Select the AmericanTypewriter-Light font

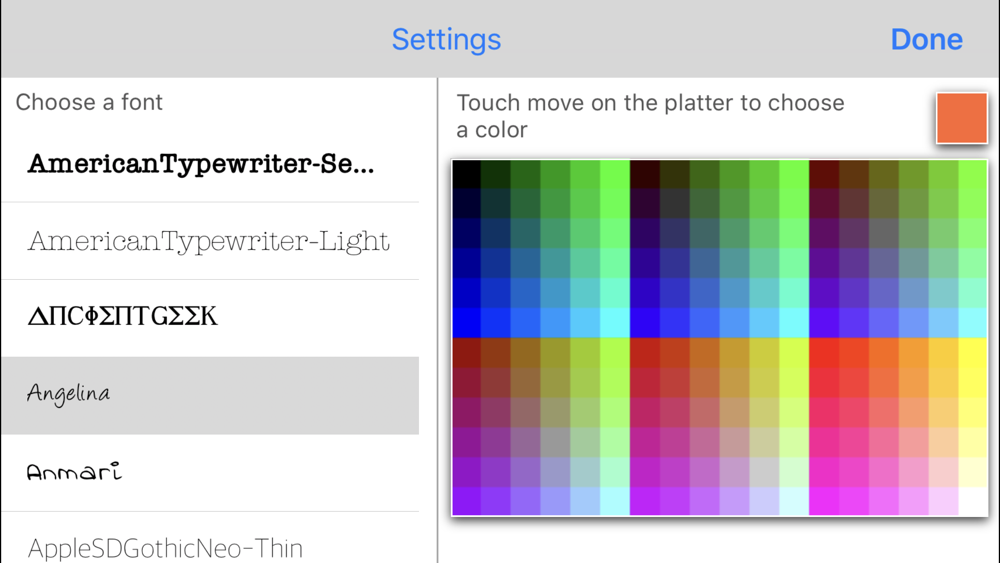coord(210,241)
